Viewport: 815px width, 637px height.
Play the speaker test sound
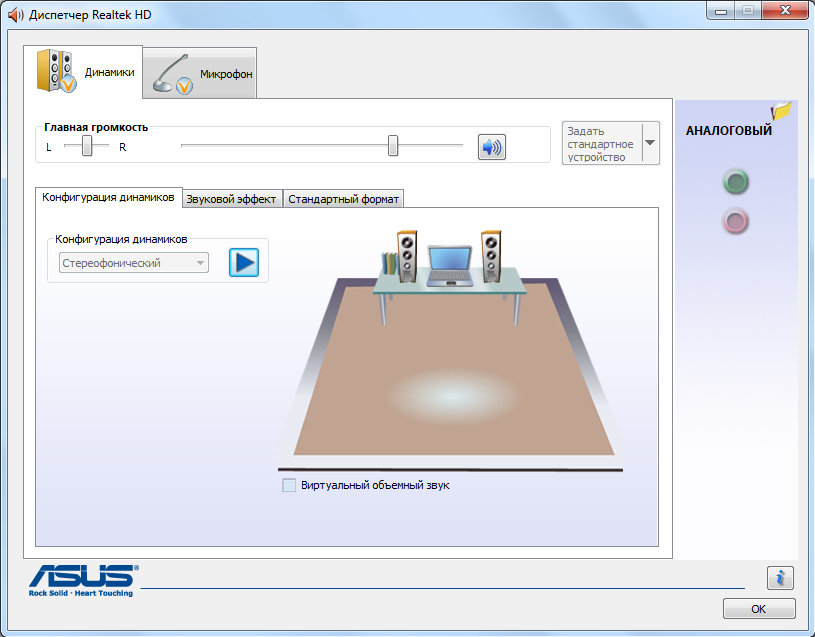click(x=244, y=262)
